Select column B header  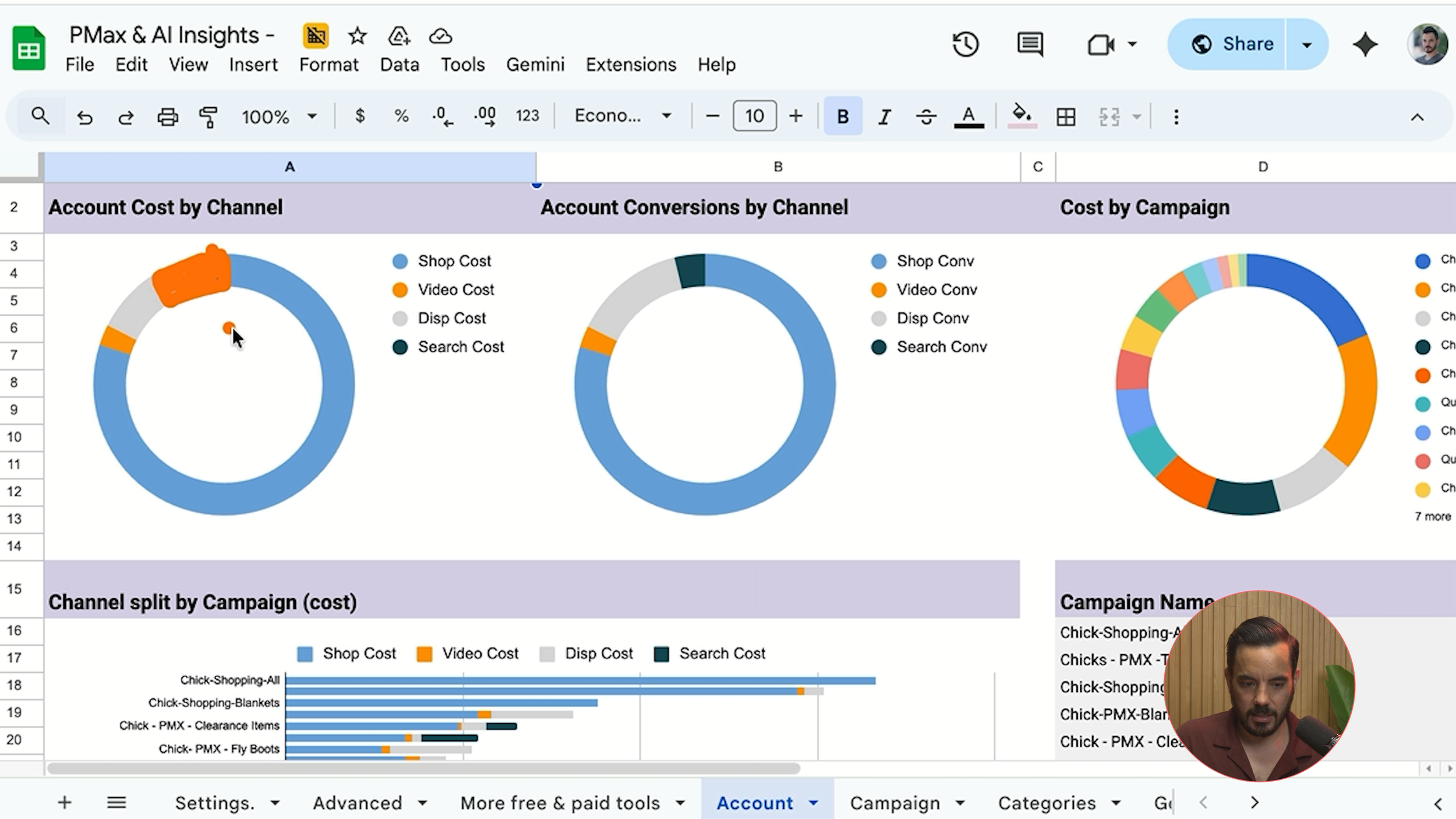pyautogui.click(x=778, y=167)
